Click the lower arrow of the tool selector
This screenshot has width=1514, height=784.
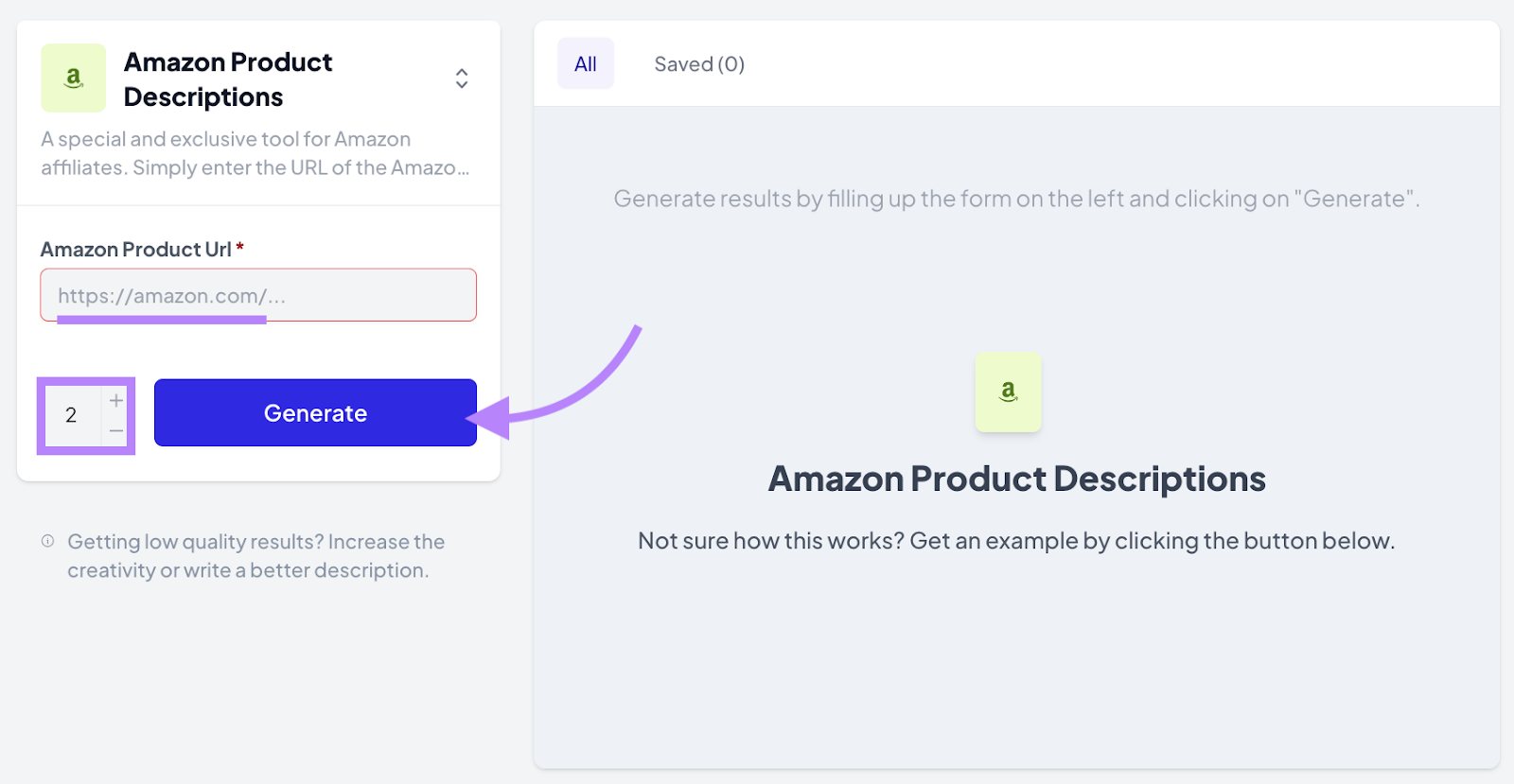(462, 85)
